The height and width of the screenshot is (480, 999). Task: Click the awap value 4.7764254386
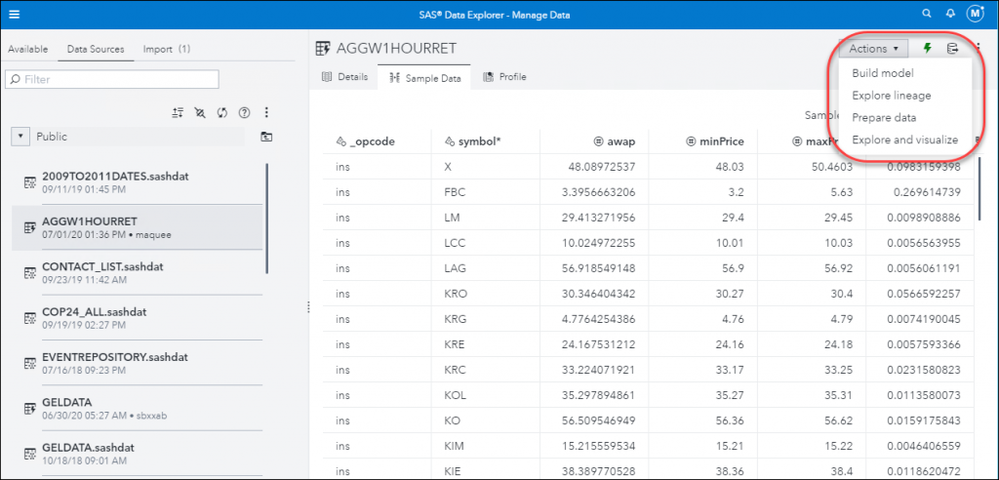click(598, 318)
